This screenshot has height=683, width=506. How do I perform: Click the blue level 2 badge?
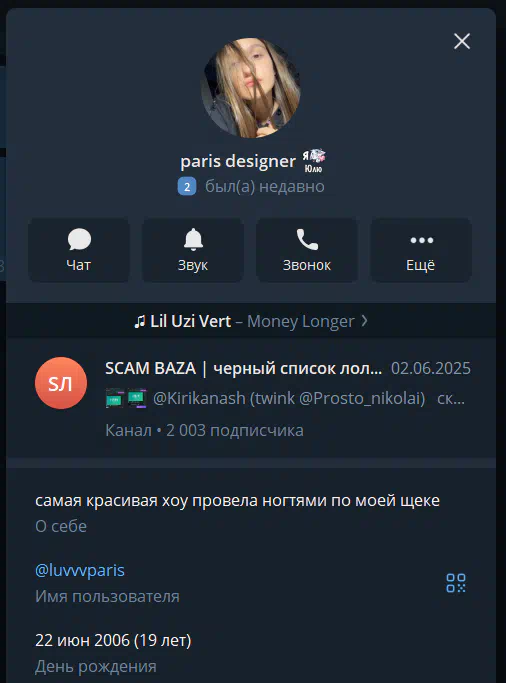tap(187, 187)
